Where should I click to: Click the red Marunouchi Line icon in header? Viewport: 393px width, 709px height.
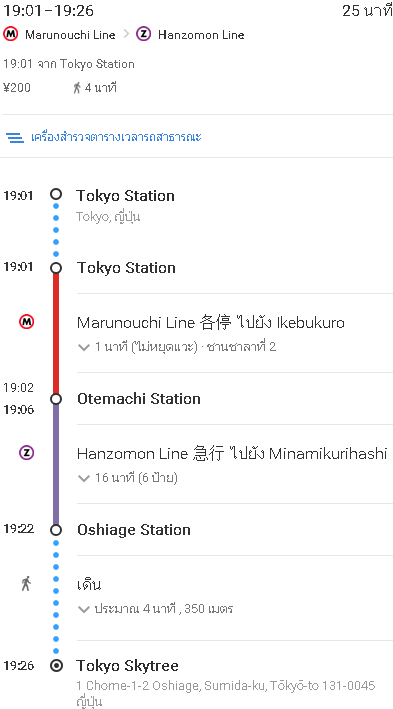point(10,34)
